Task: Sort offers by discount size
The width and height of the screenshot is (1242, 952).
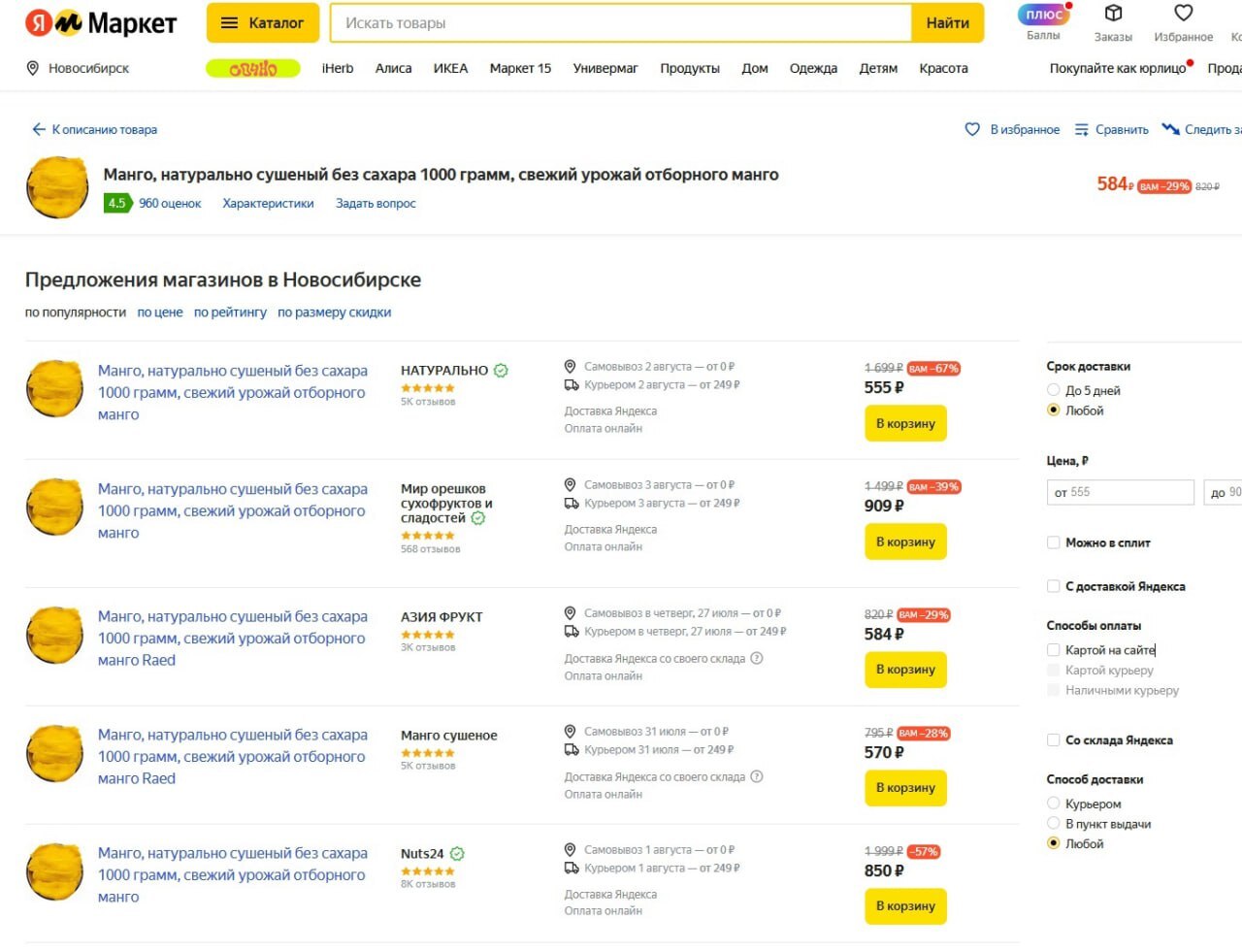Action: coord(334,312)
